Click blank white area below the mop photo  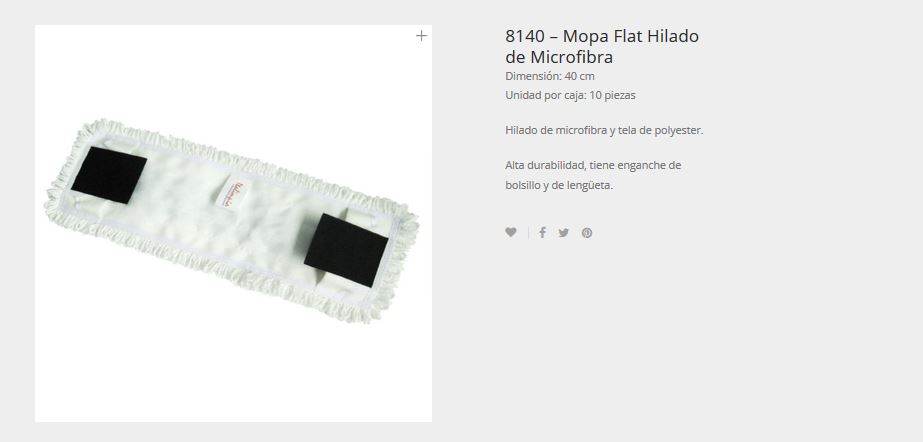pos(233,377)
